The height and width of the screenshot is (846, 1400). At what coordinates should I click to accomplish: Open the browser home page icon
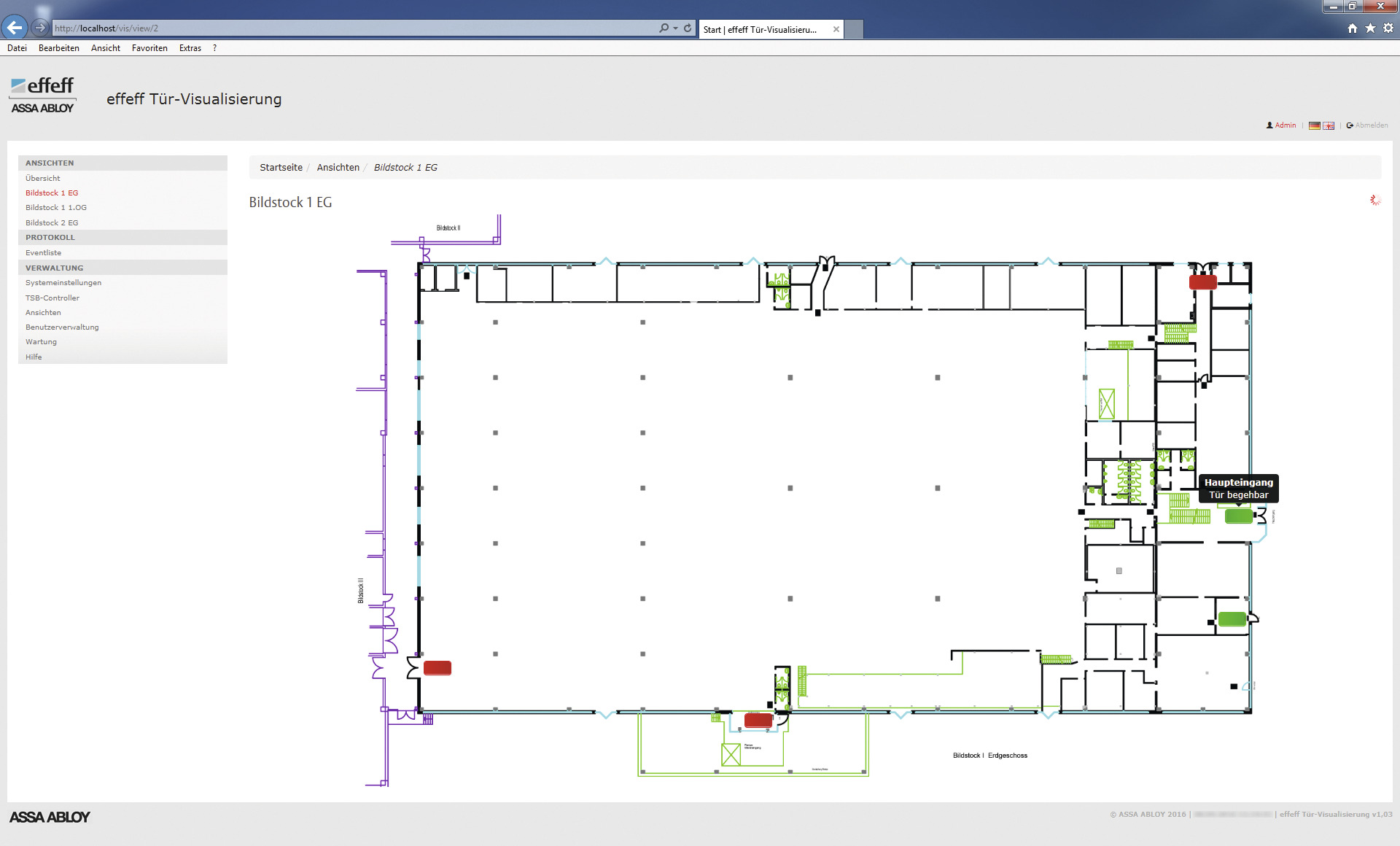tap(1353, 28)
